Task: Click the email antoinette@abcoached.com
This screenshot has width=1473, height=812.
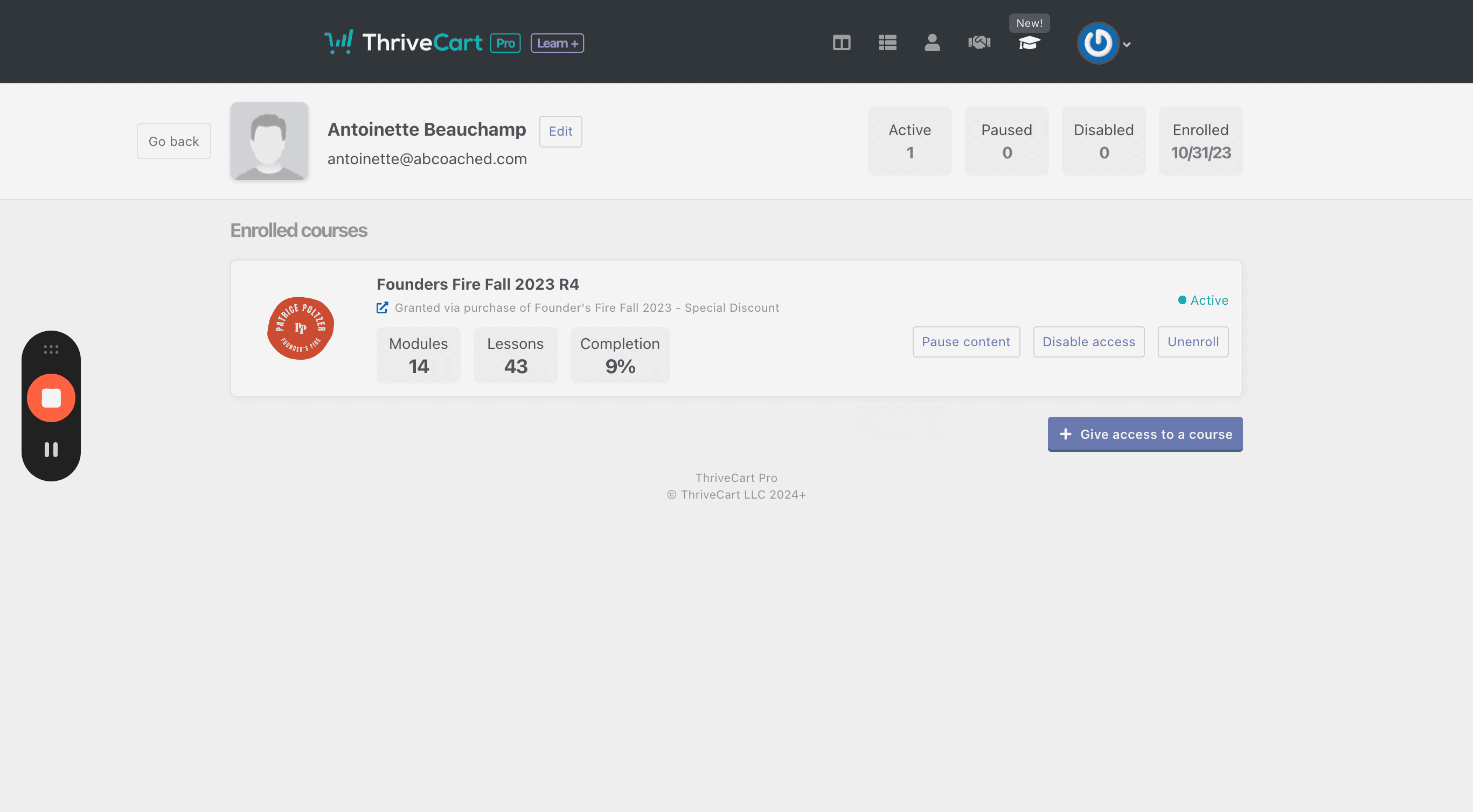Action: [427, 159]
